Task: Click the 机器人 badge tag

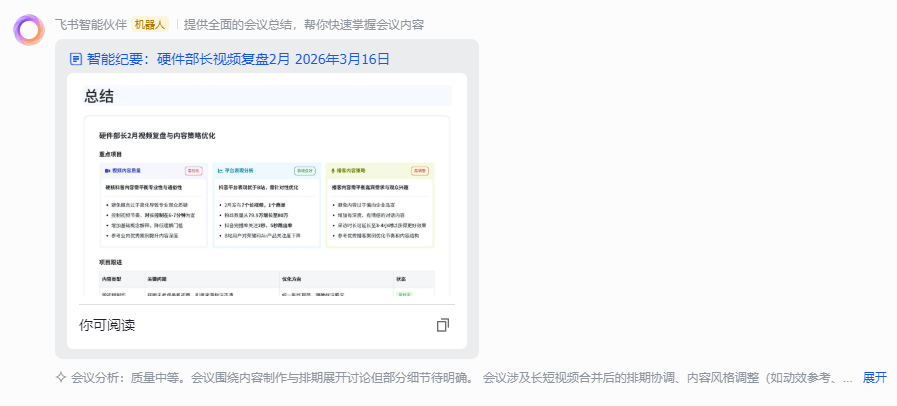Action: coord(151,24)
